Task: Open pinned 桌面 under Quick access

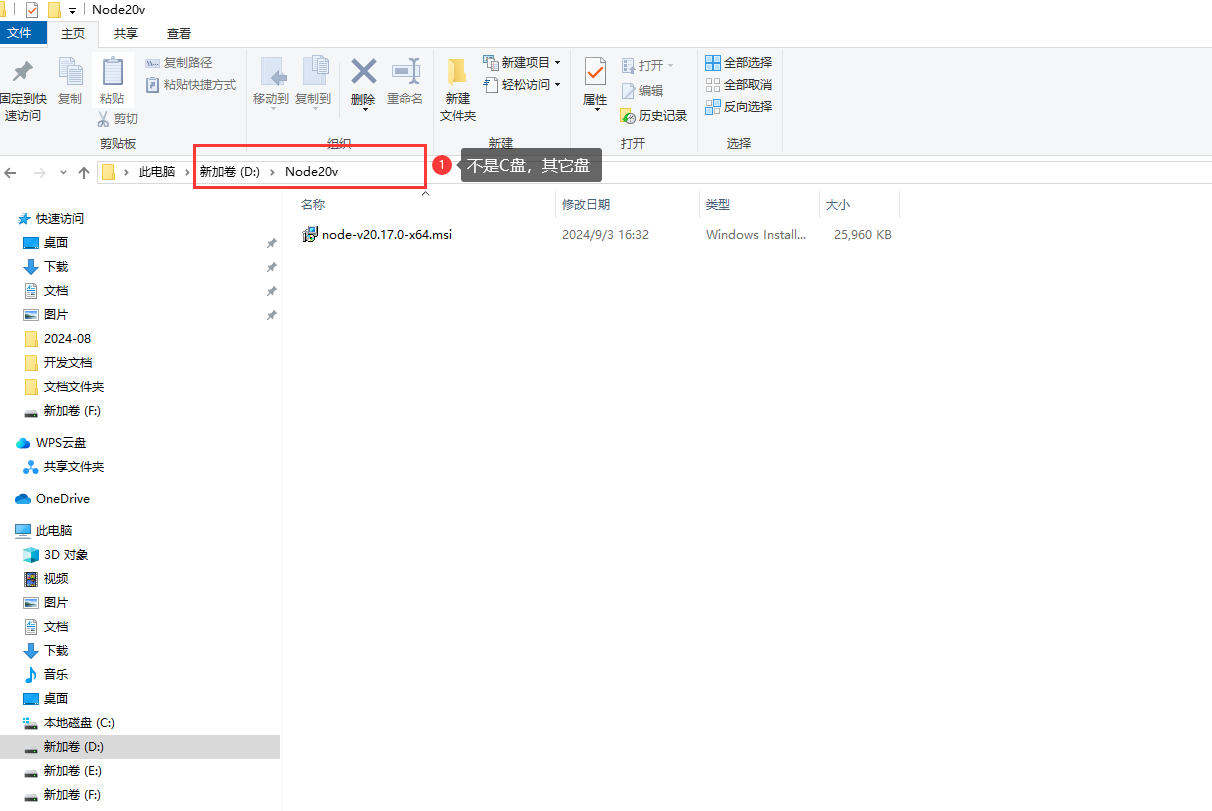Action: coord(56,243)
